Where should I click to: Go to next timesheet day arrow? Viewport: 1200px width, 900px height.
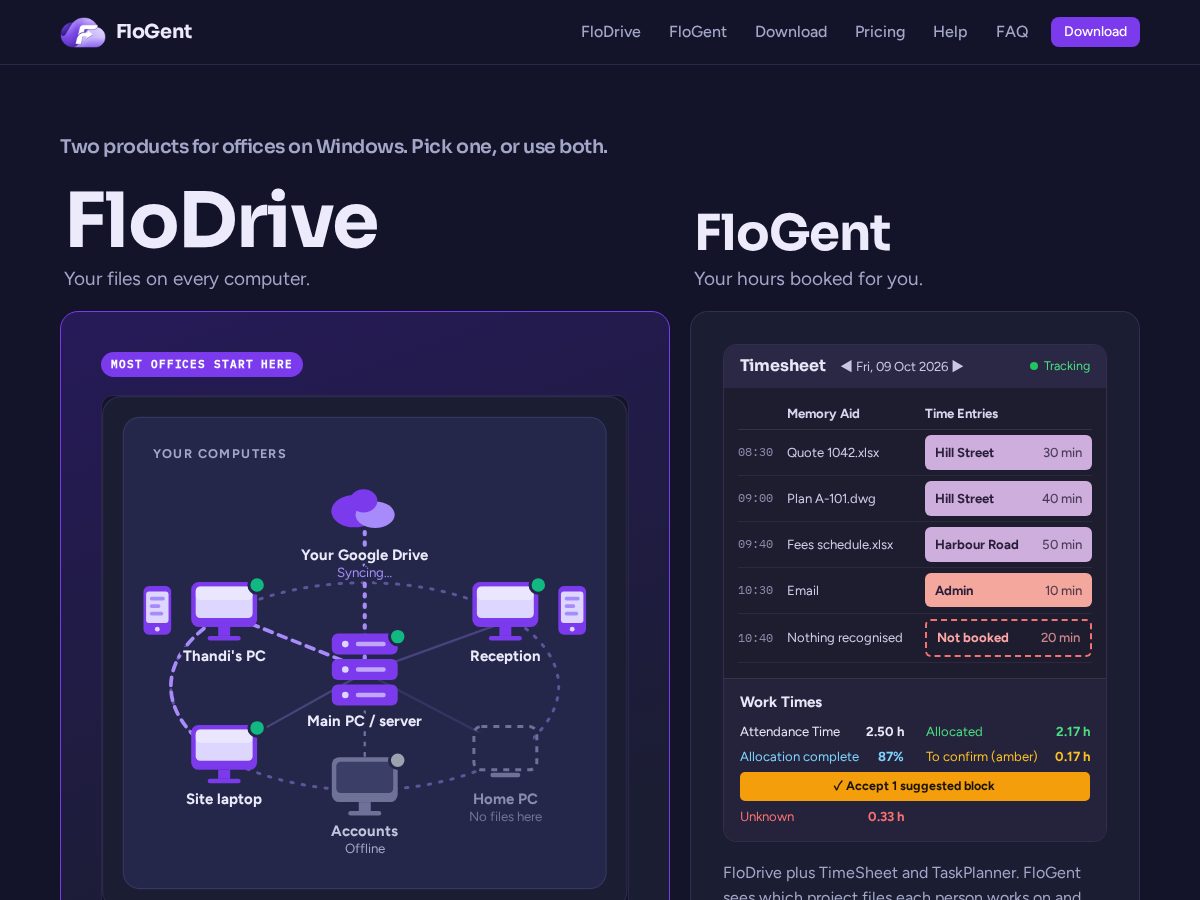tap(958, 366)
